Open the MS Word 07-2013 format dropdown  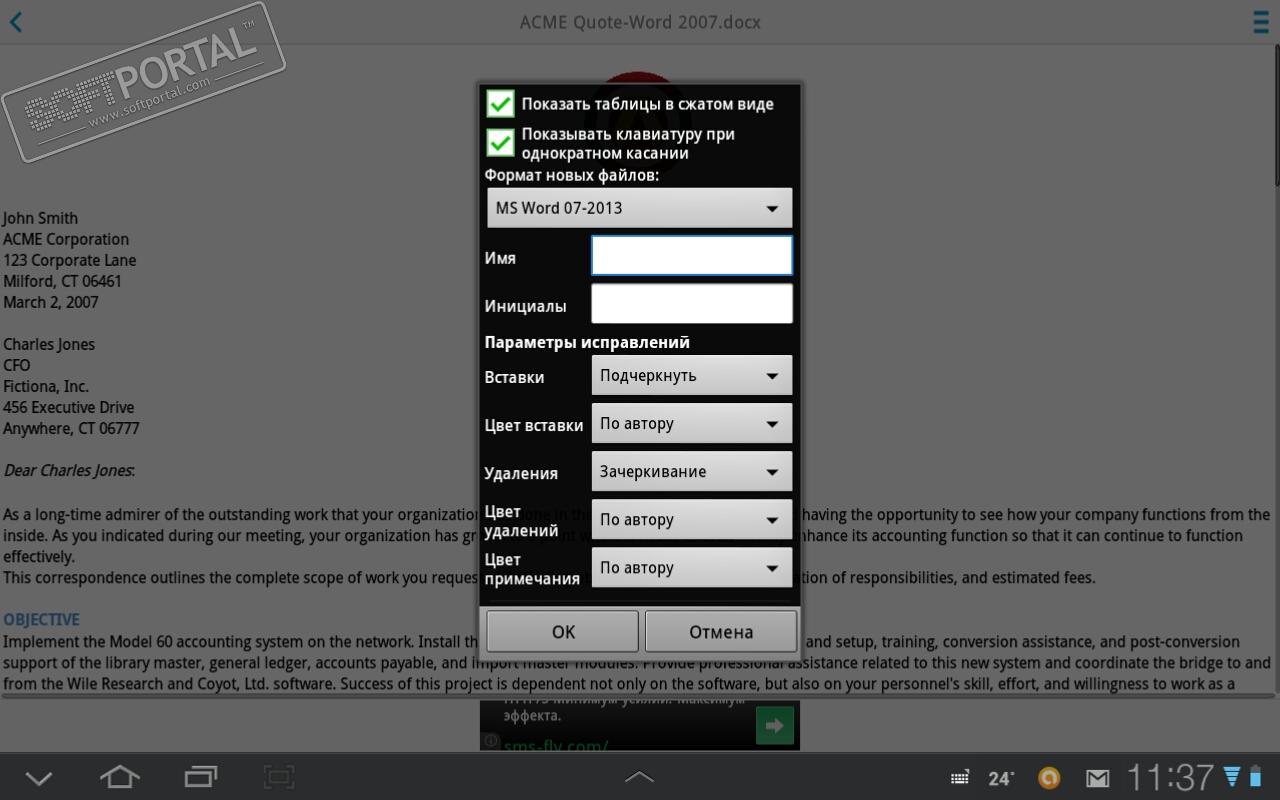coord(639,208)
